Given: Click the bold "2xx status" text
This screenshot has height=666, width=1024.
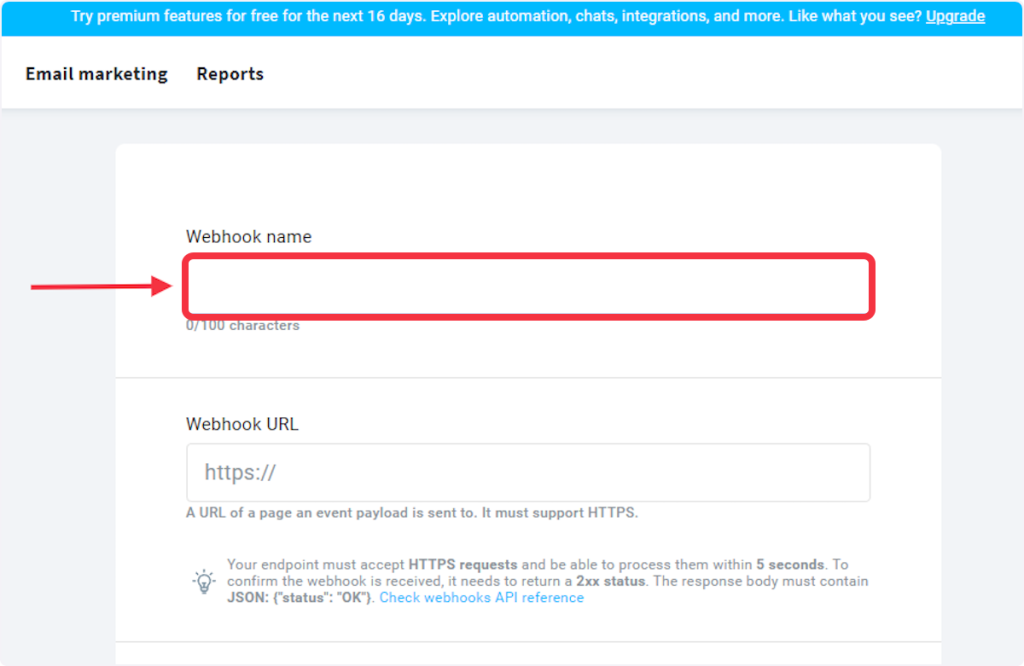Looking at the screenshot, I should coord(611,581).
